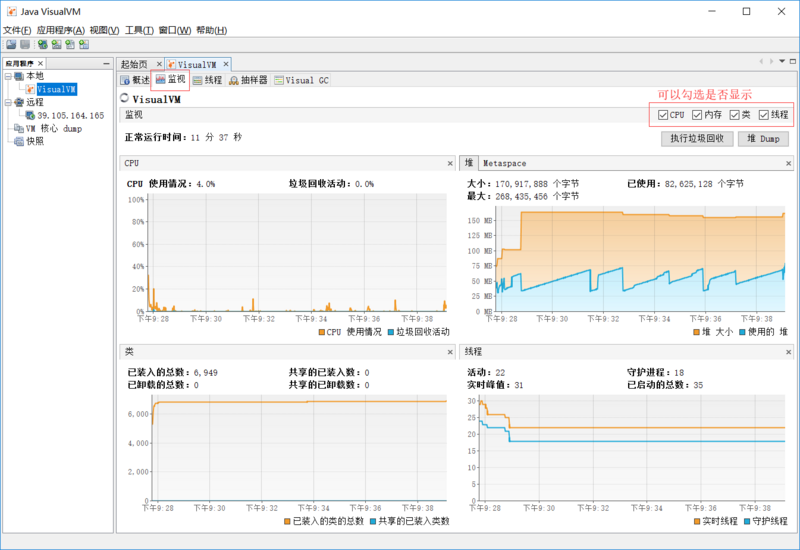
Task: Open the 应用程序(A) menu
Action: click(61, 30)
